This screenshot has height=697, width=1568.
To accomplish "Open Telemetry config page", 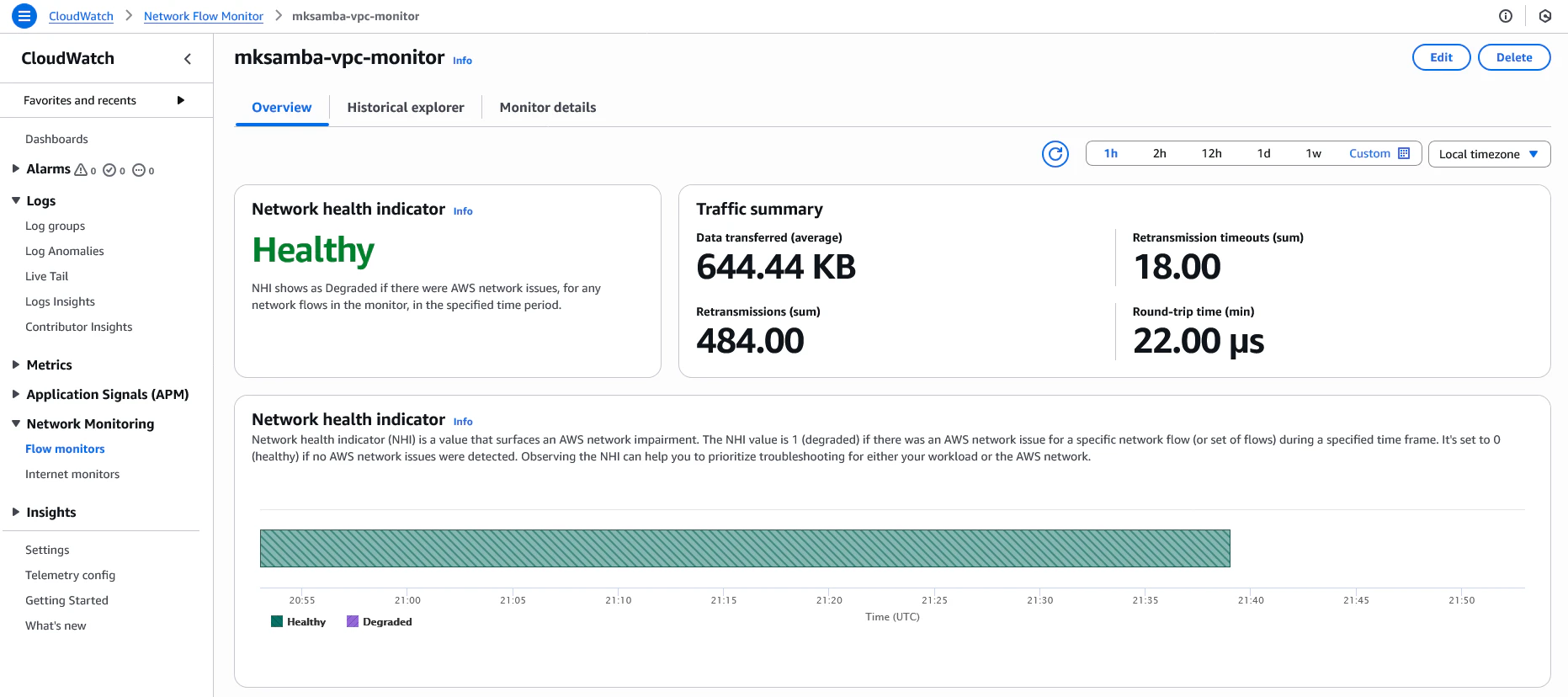I will point(70,575).
